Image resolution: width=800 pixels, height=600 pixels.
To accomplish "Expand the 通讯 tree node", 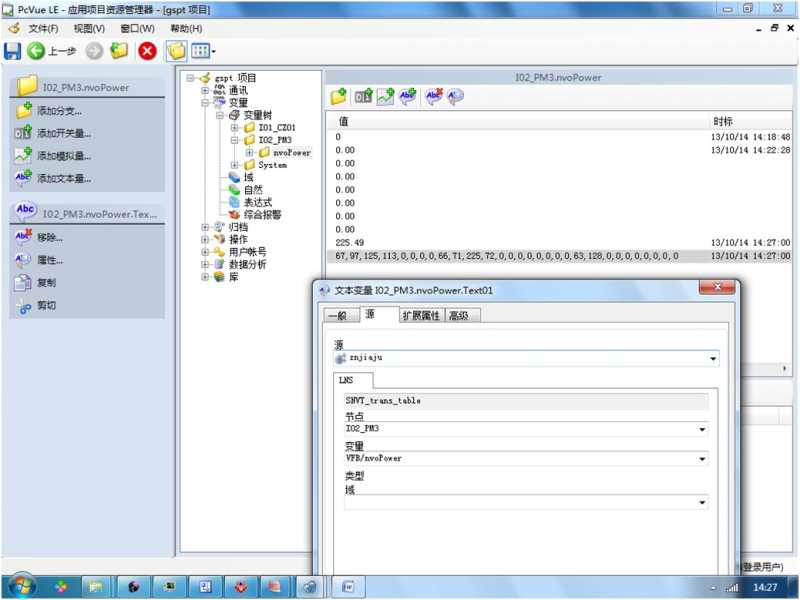I will click(205, 91).
